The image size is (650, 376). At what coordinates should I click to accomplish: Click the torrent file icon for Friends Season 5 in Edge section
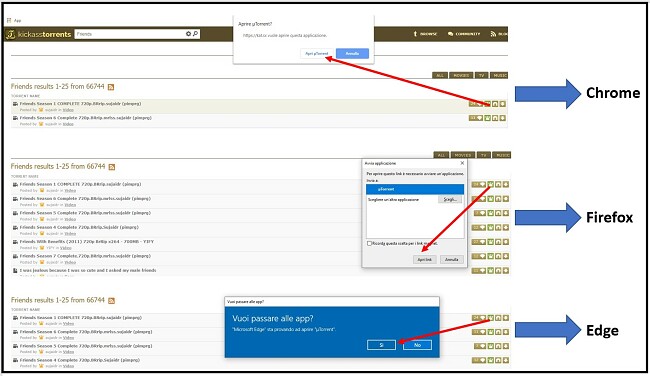pos(498,346)
